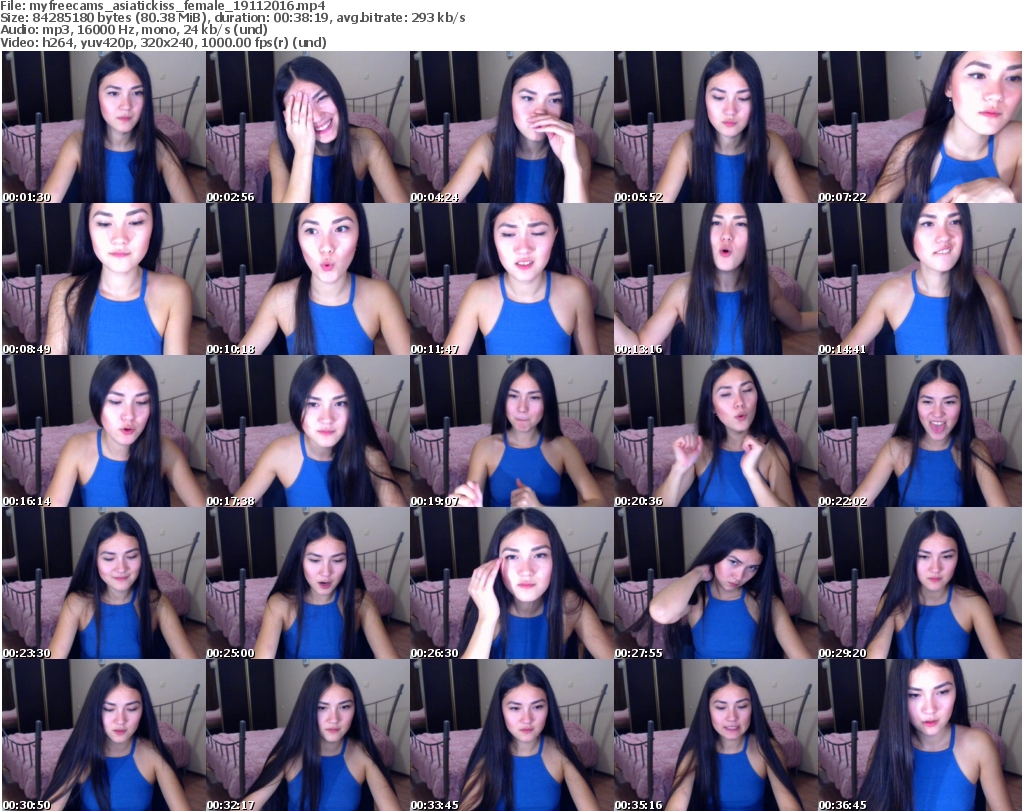Click the 'Size: 84285180 bytes' header line
Viewport: 1024px width, 811px height.
(x=233, y=18)
